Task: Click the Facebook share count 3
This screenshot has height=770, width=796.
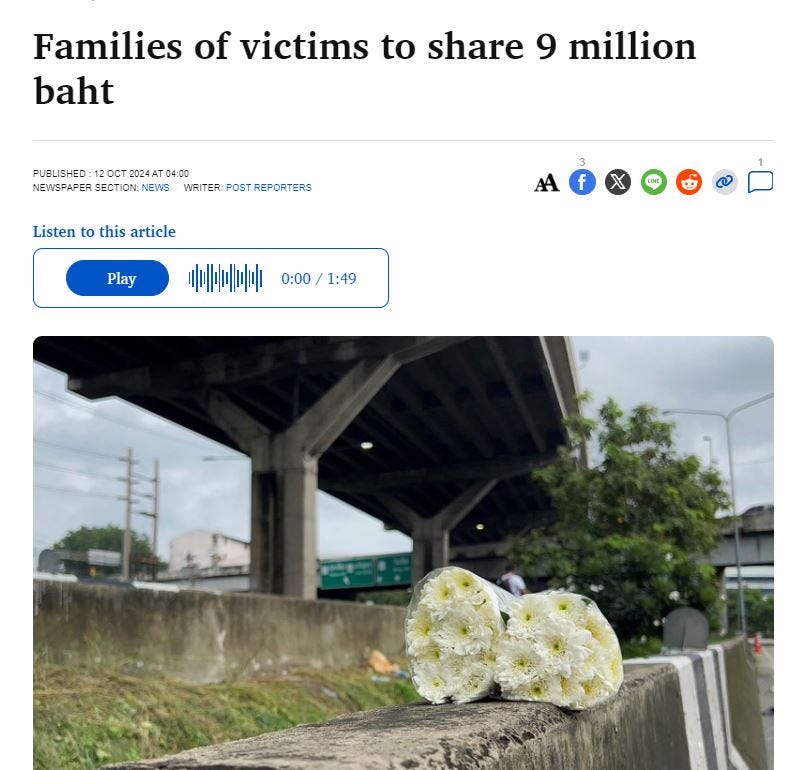Action: (582, 162)
